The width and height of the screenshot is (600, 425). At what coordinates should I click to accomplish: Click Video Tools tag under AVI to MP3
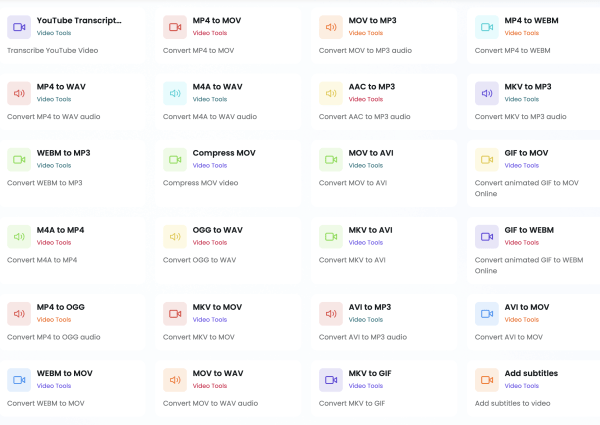pyautogui.click(x=366, y=320)
